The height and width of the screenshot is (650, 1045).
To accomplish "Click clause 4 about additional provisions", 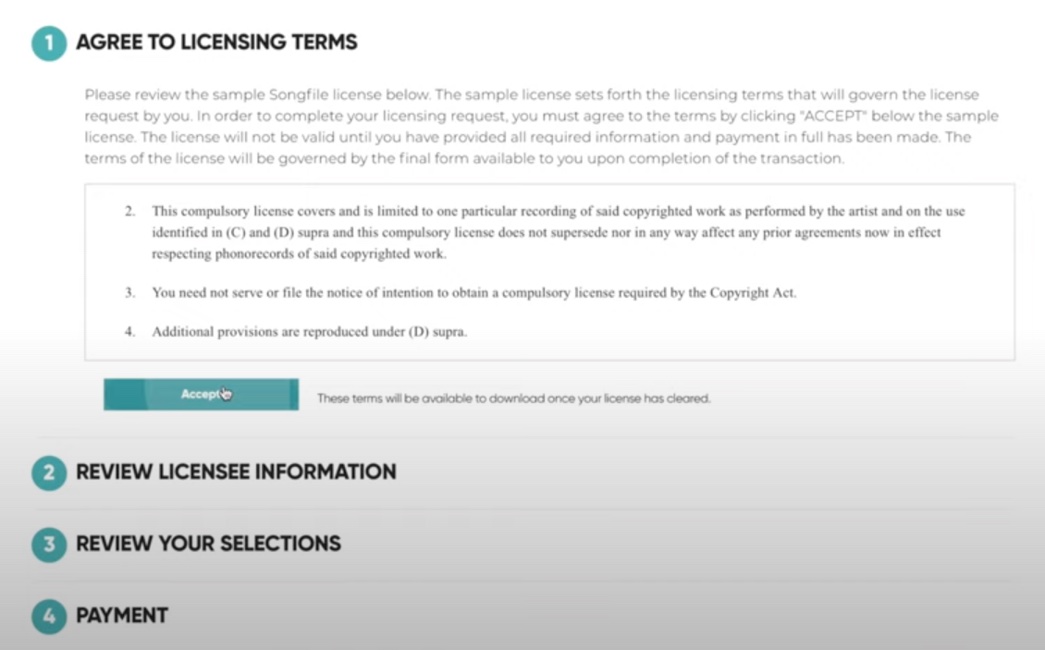I will tap(309, 331).
